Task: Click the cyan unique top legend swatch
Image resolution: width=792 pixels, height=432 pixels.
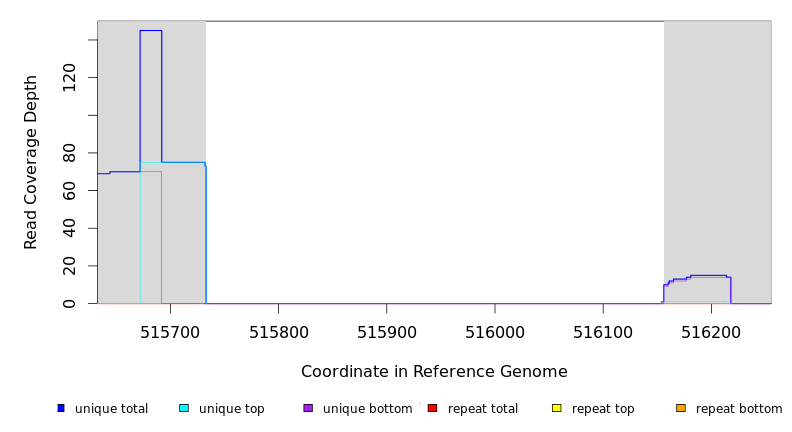Action: click(184, 408)
